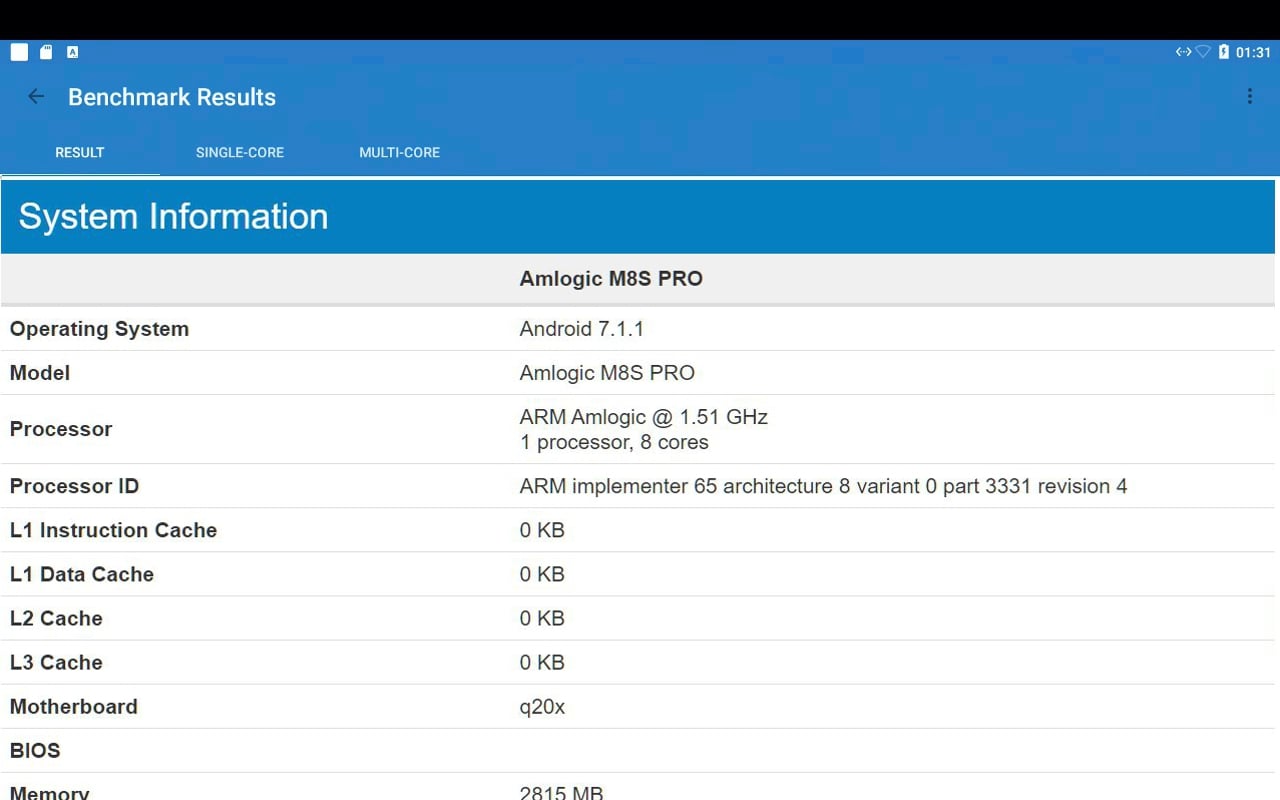Tap the keyboard 'A' status icon
Image resolution: width=1280 pixels, height=800 pixels.
72,52
